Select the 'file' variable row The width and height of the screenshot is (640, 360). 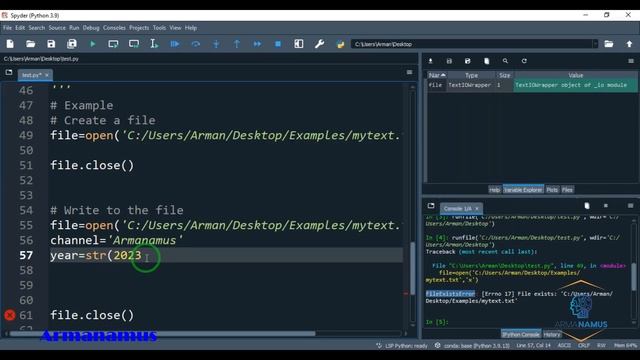pos(532,85)
